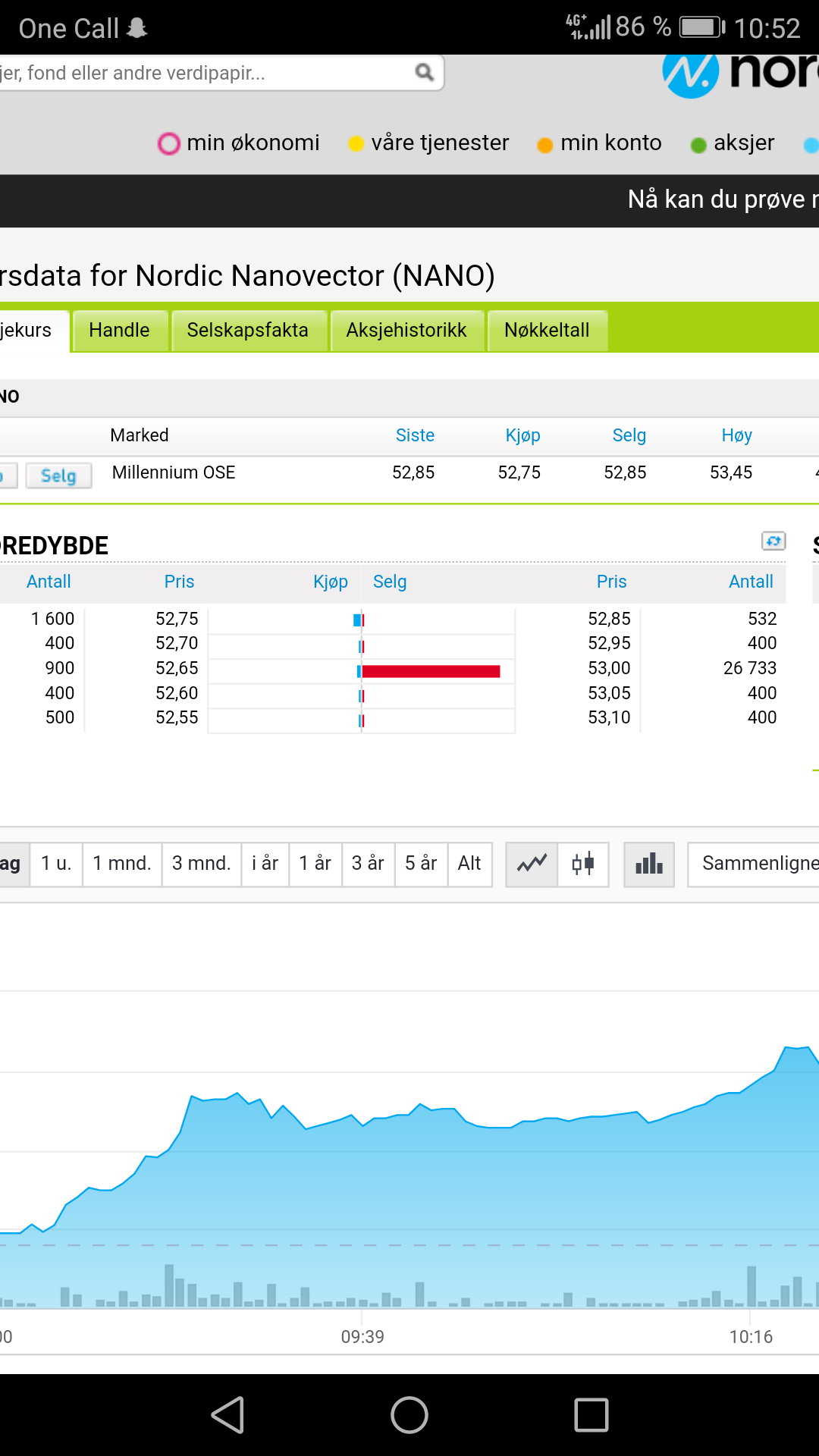Switch chart to line view icon
The image size is (819, 1456).
coord(532,864)
